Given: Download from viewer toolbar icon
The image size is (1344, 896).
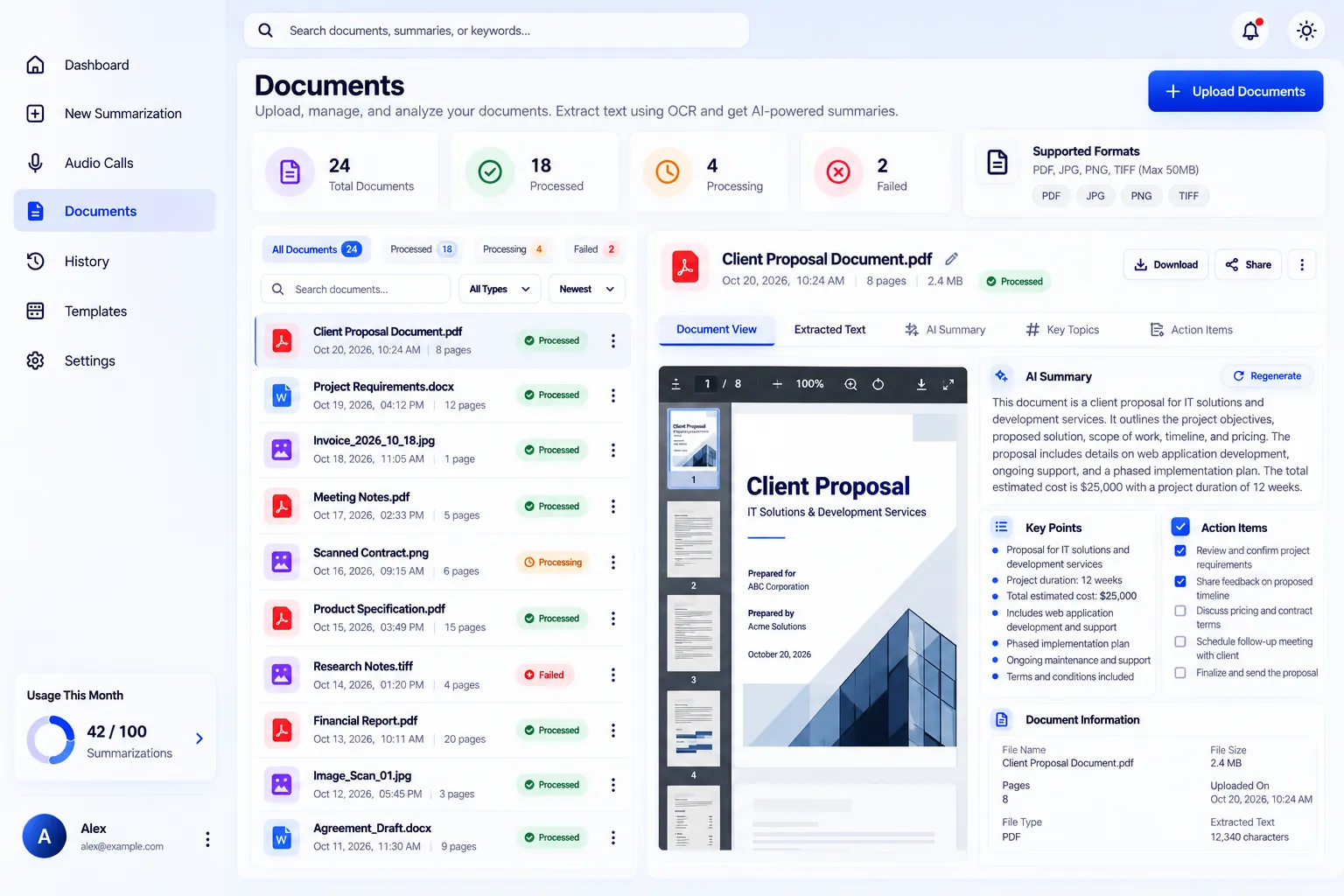Looking at the screenshot, I should pyautogui.click(x=921, y=384).
